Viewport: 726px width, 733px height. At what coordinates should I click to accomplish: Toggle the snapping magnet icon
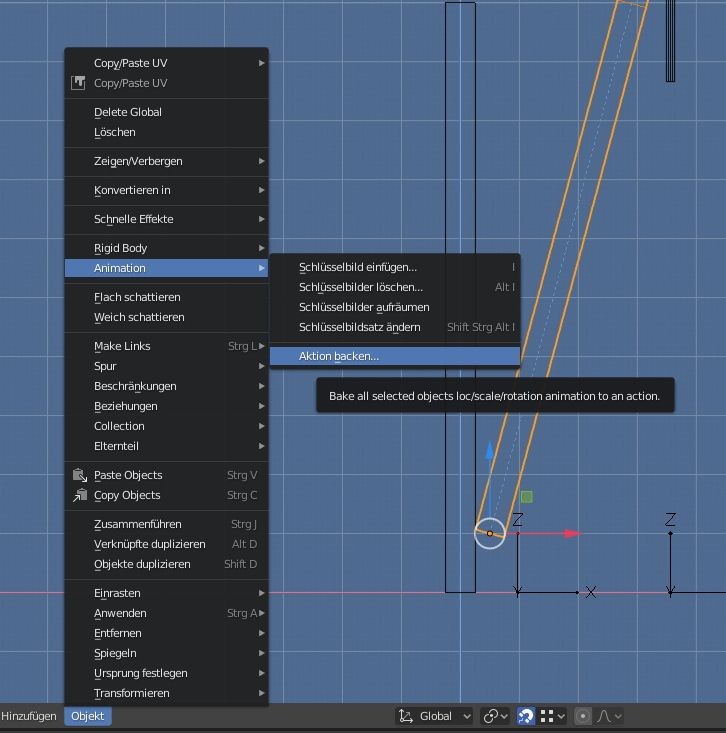[x=526, y=716]
